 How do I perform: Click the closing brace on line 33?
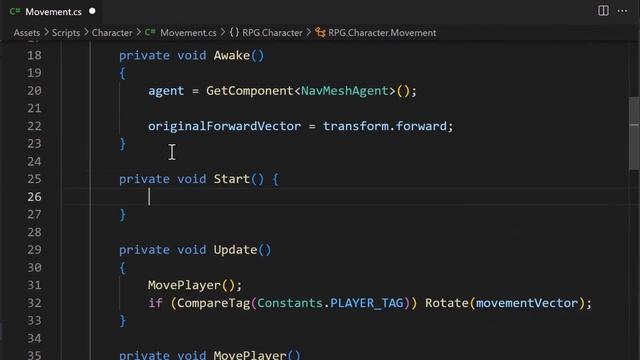coord(122,321)
